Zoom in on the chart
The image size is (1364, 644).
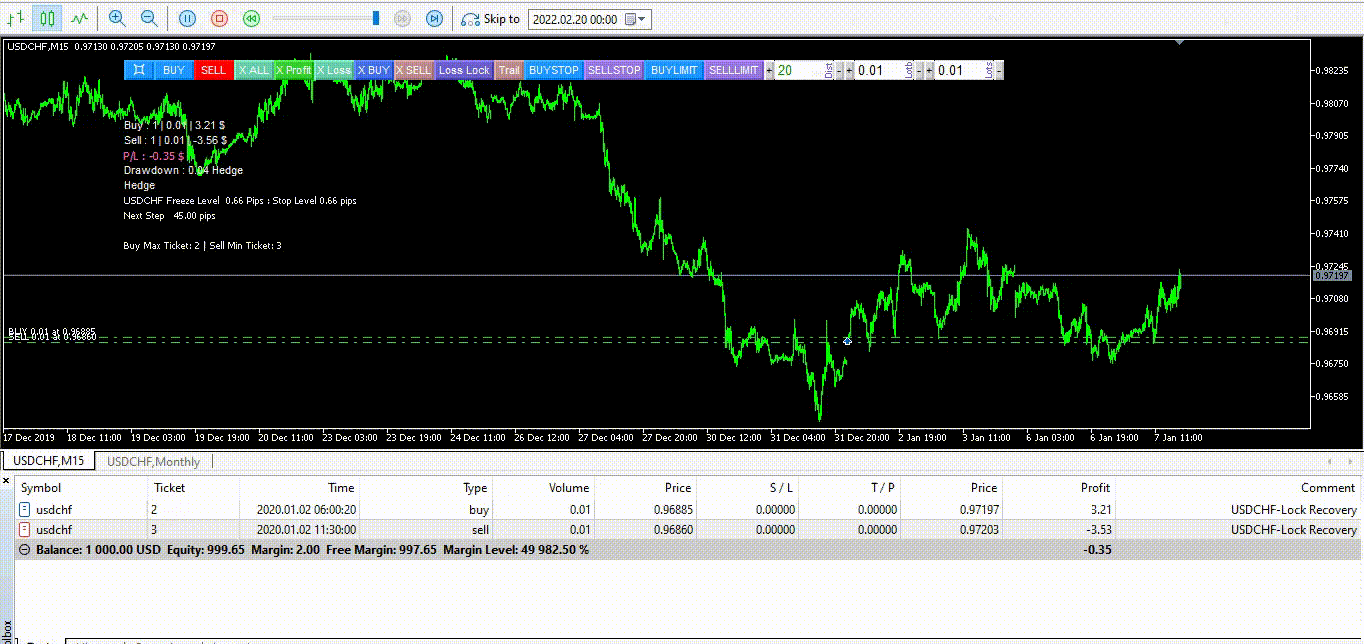(117, 18)
